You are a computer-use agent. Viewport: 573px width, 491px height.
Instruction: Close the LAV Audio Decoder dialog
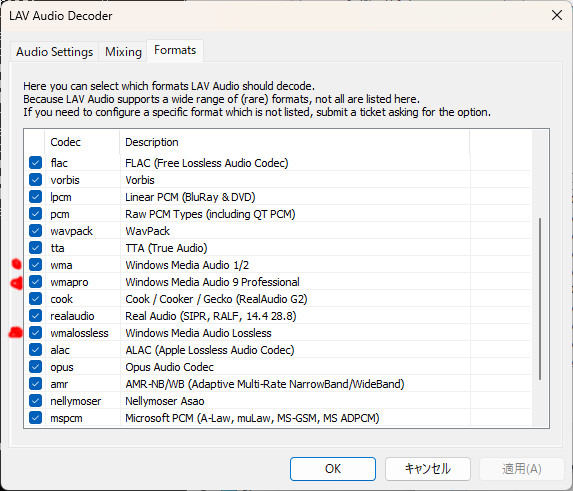click(557, 15)
